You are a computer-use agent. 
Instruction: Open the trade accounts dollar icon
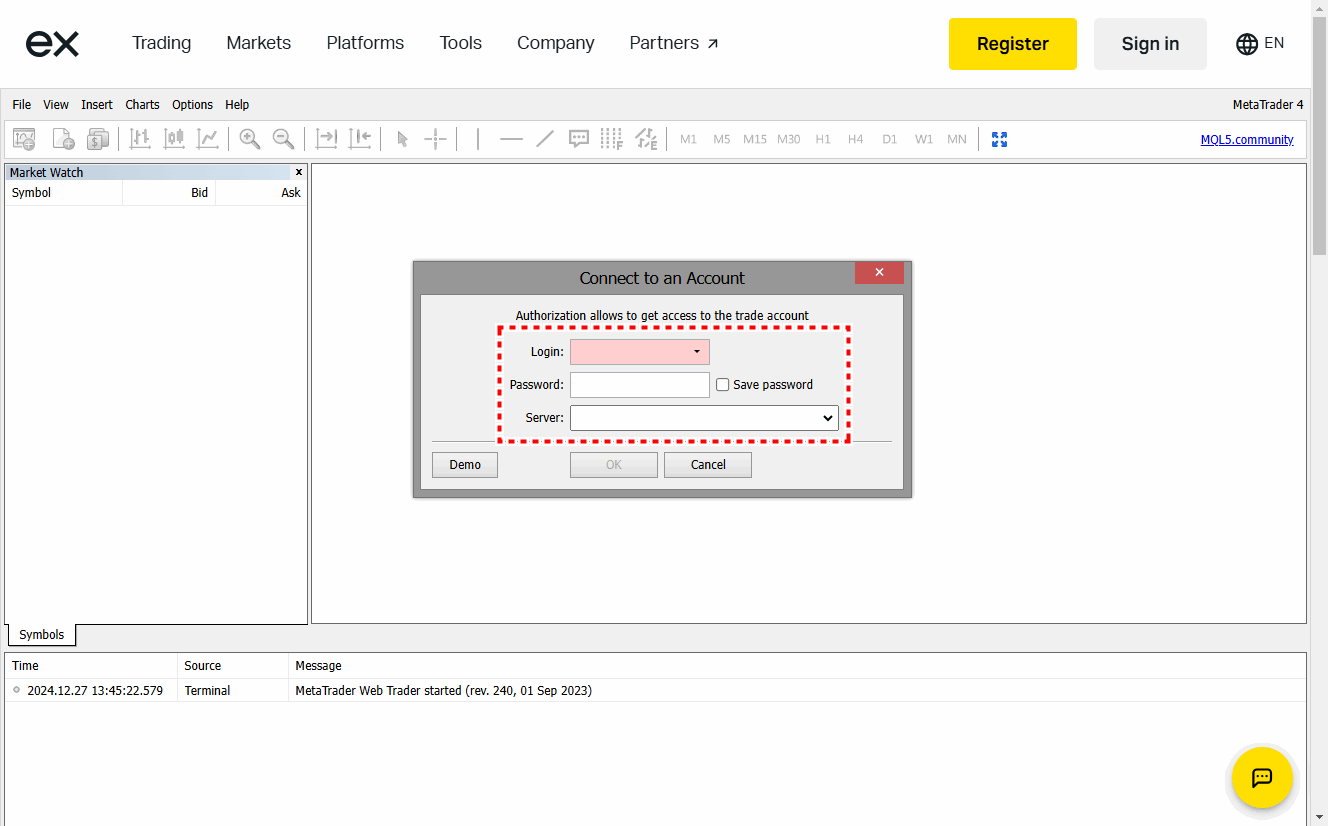pyautogui.click(x=97, y=139)
